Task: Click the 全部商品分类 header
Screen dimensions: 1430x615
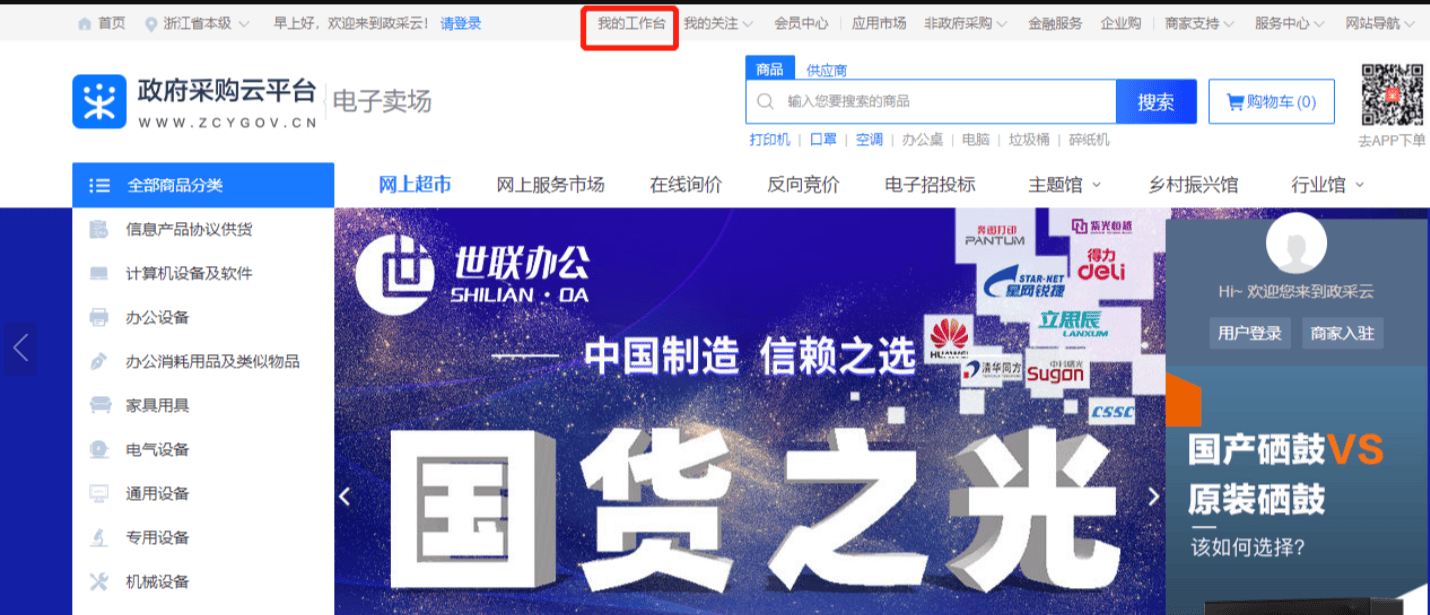Action: (203, 185)
